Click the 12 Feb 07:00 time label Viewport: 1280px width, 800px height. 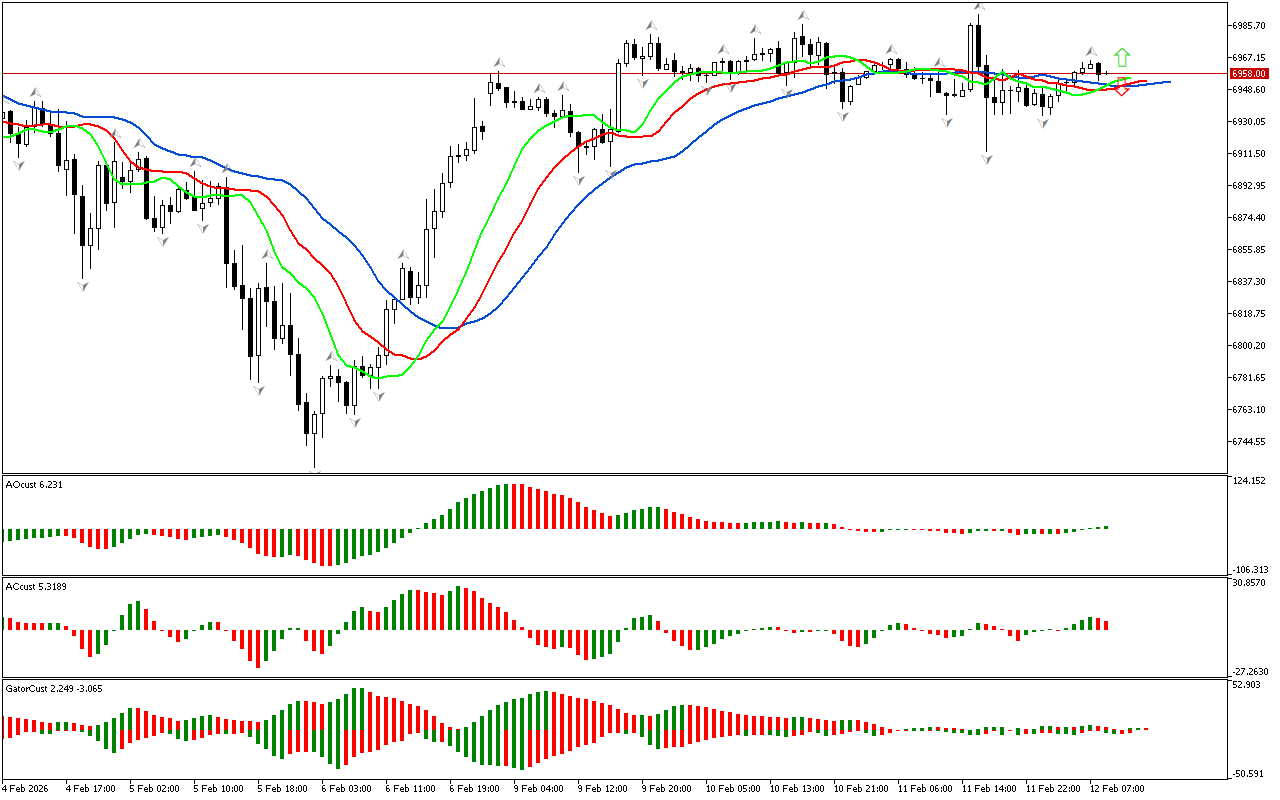coord(1117,788)
